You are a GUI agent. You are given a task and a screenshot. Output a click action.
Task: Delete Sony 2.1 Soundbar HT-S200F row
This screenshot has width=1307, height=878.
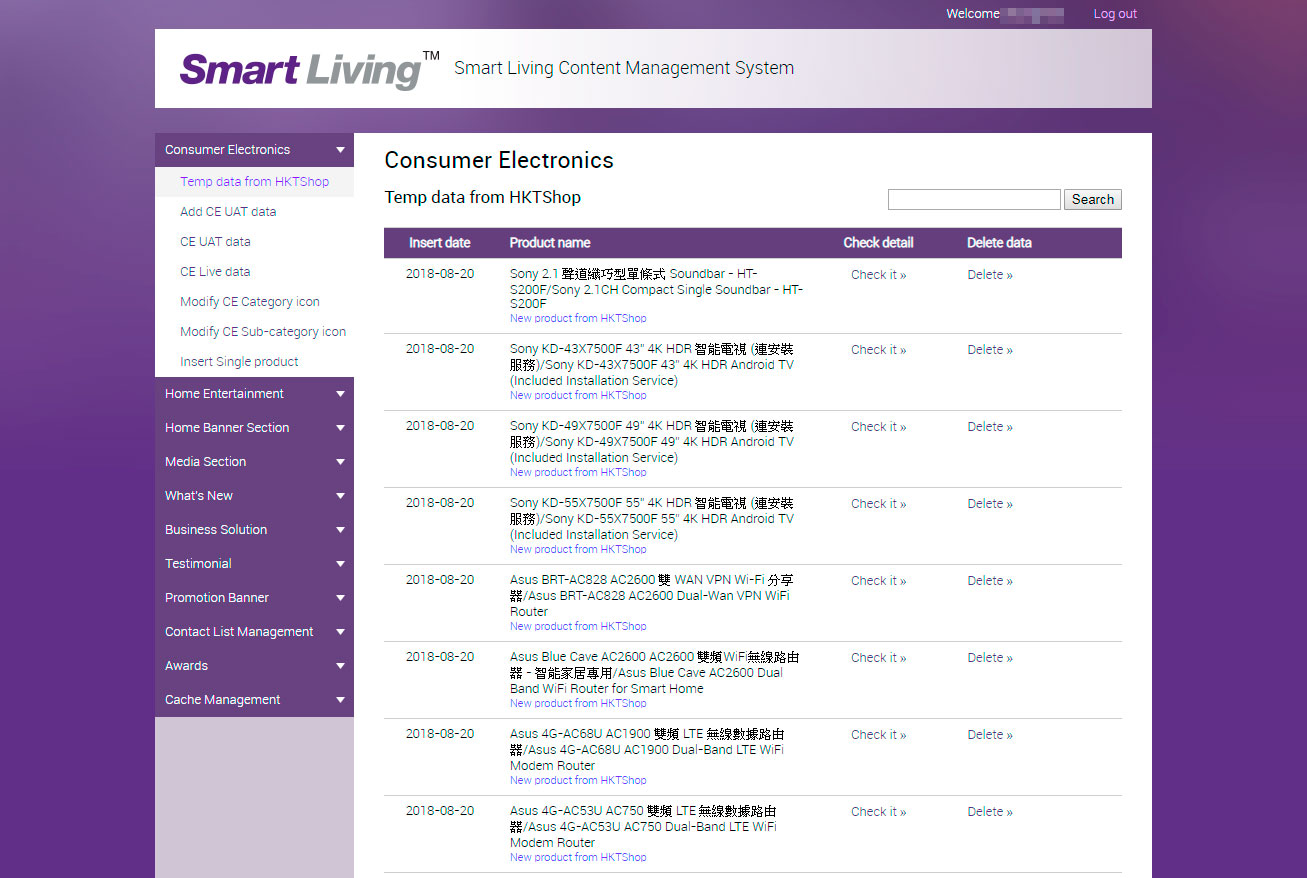coord(990,275)
